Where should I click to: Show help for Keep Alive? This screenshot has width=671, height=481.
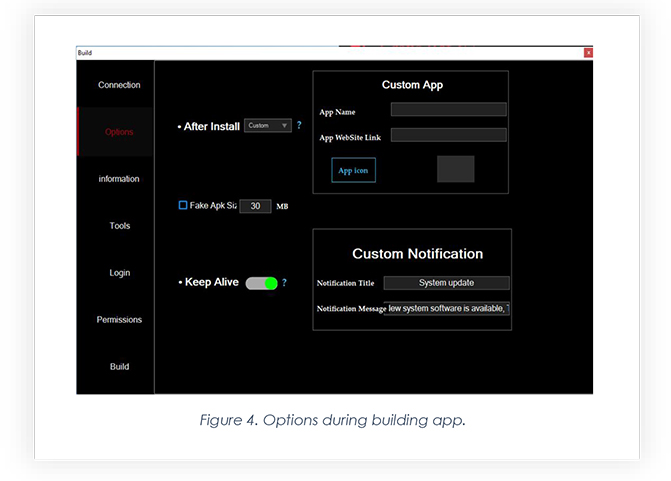284,282
